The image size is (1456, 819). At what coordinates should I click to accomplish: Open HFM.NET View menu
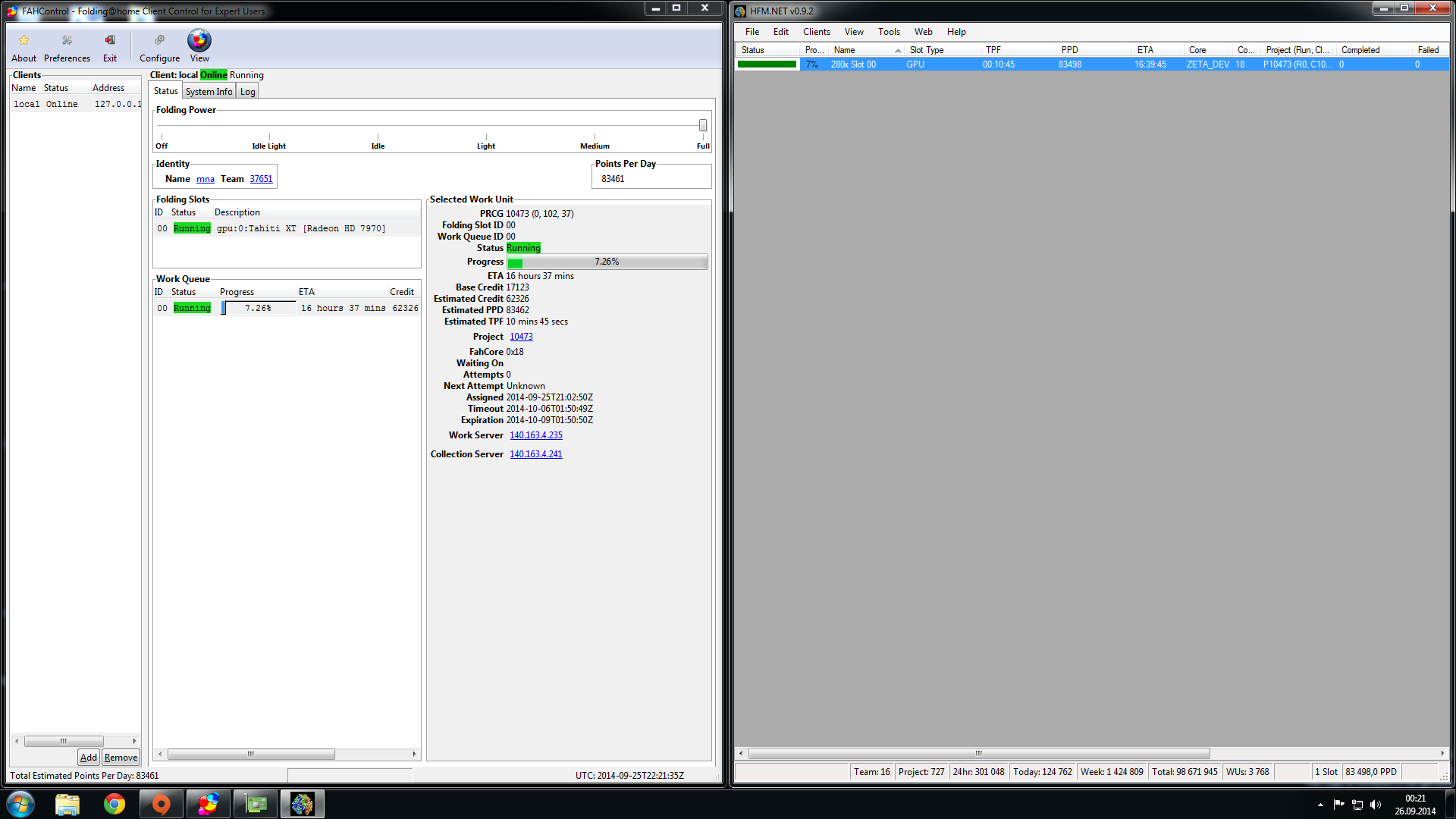(854, 32)
